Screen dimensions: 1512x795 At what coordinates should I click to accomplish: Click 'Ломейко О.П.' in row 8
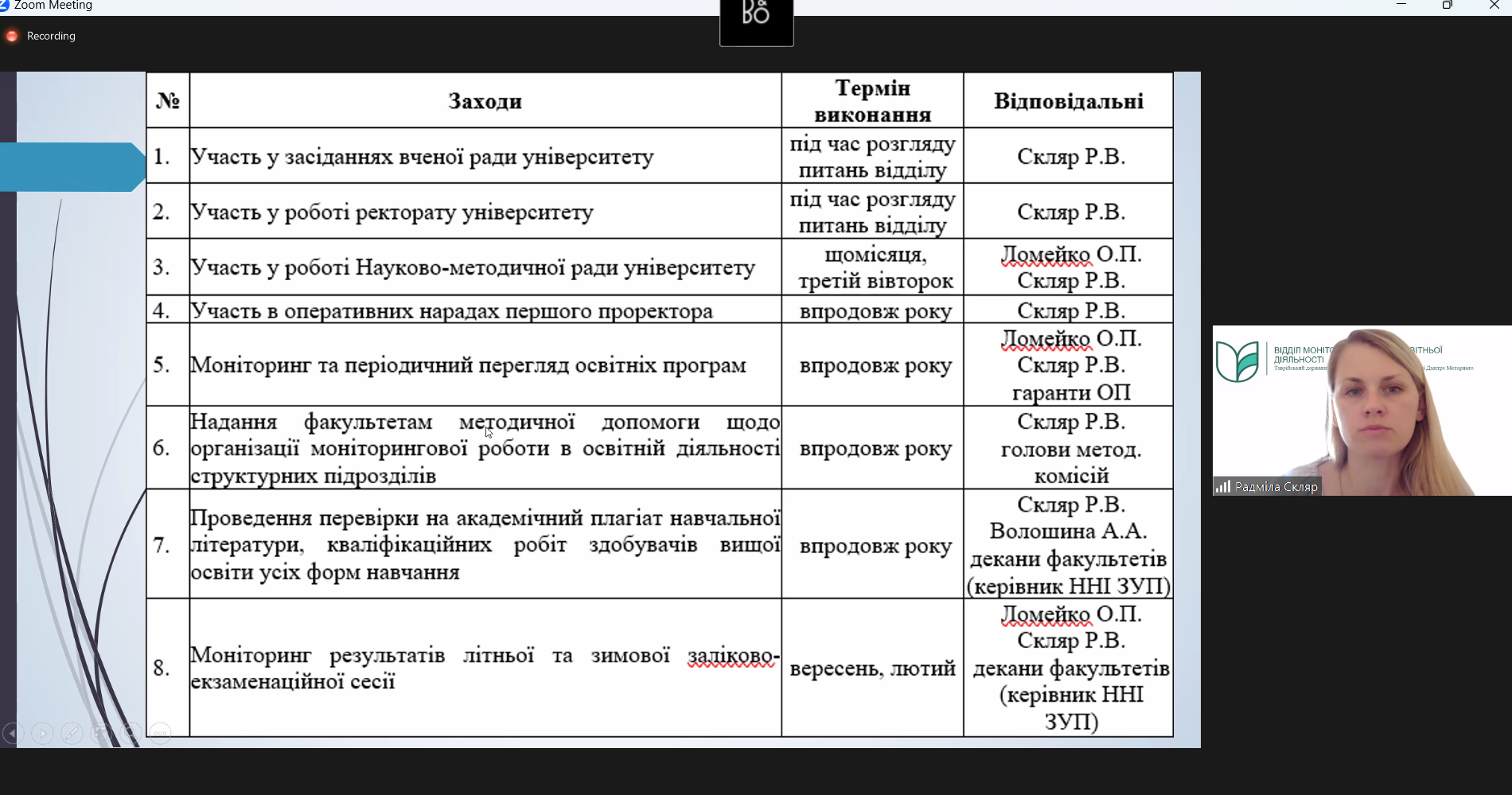point(1071,614)
